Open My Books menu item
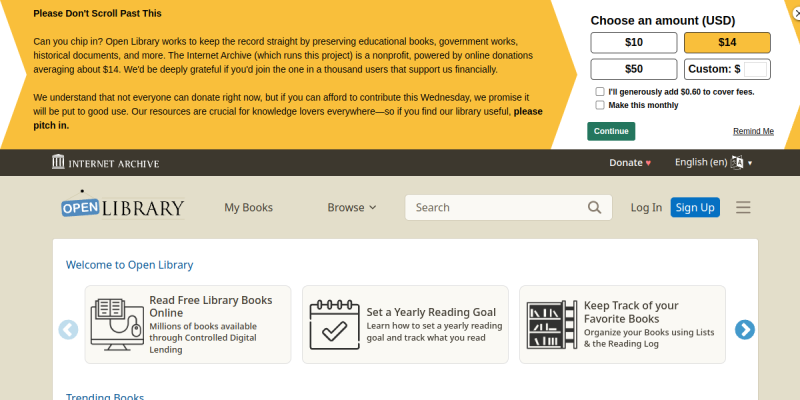 click(248, 207)
